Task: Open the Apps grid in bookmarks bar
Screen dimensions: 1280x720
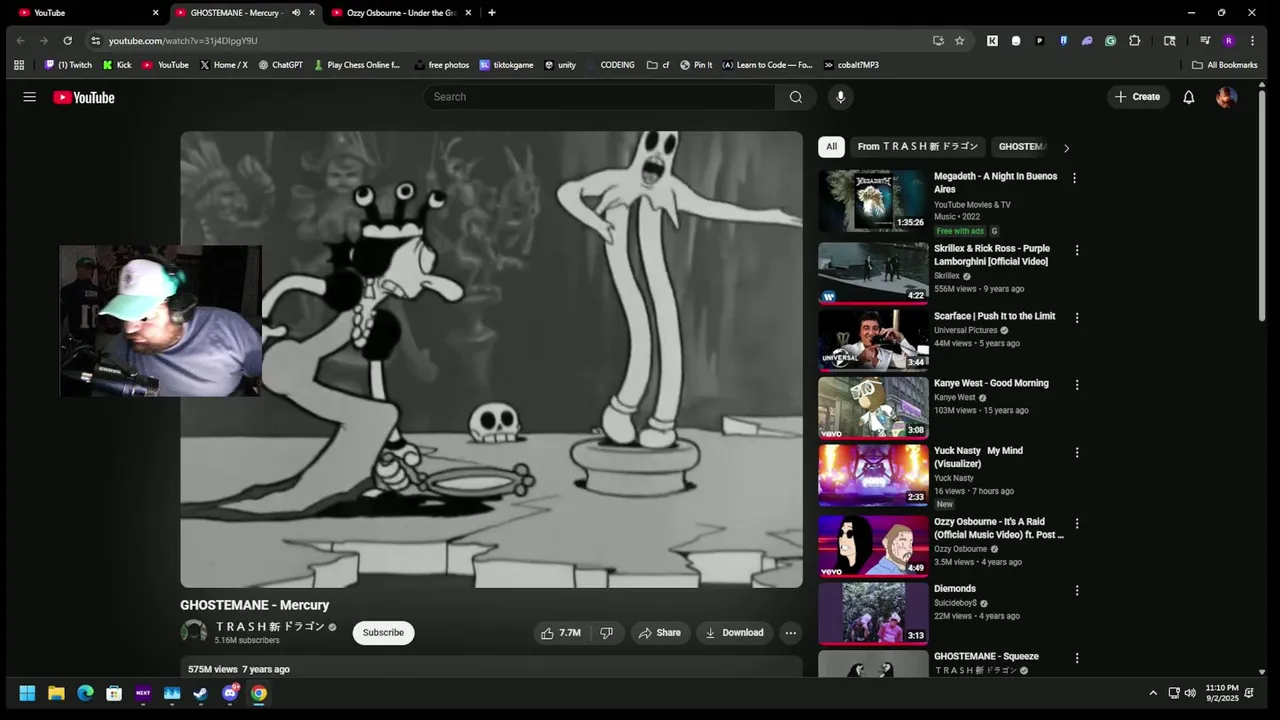Action: (19, 65)
